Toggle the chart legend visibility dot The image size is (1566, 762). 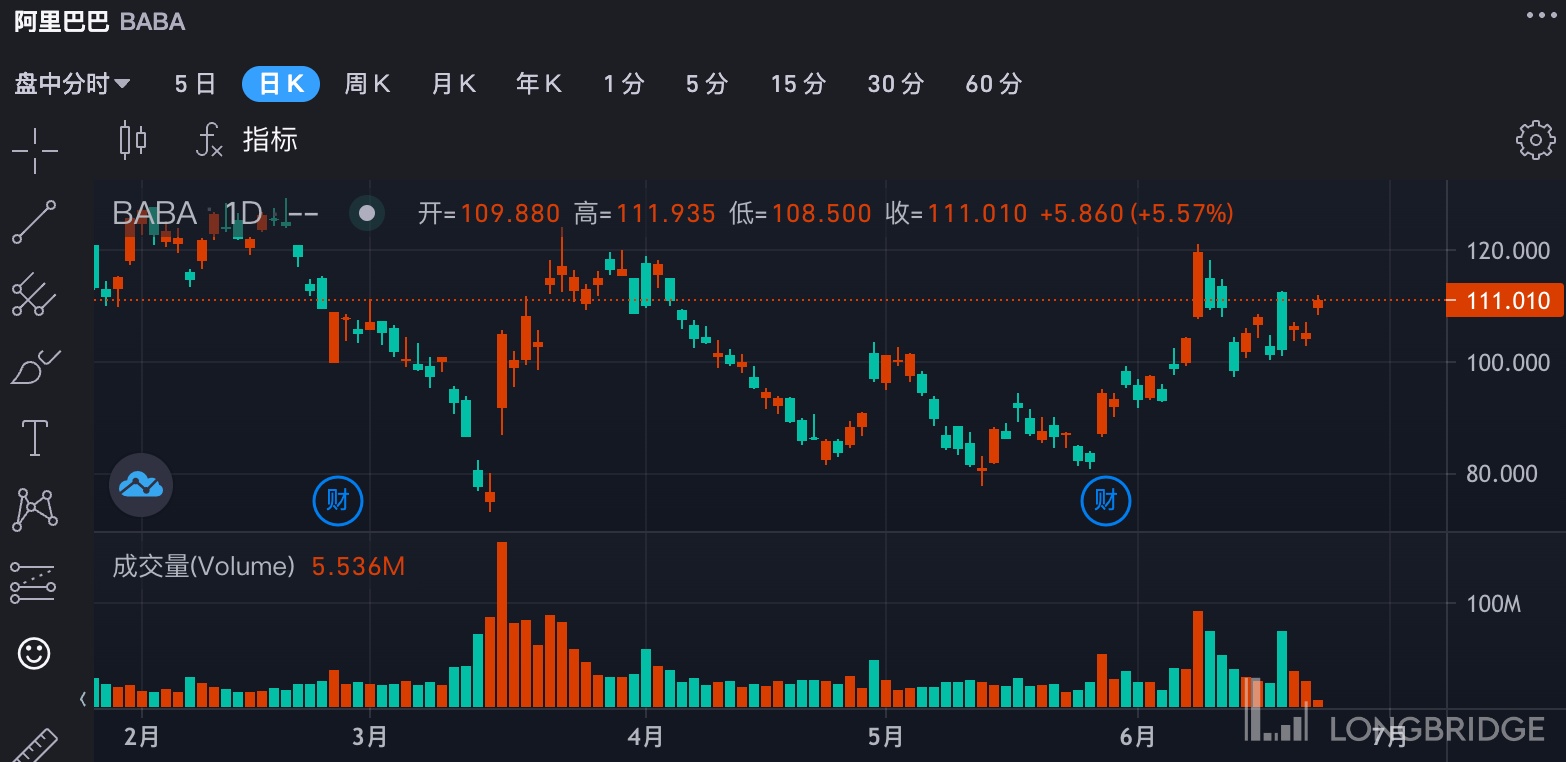coord(367,213)
